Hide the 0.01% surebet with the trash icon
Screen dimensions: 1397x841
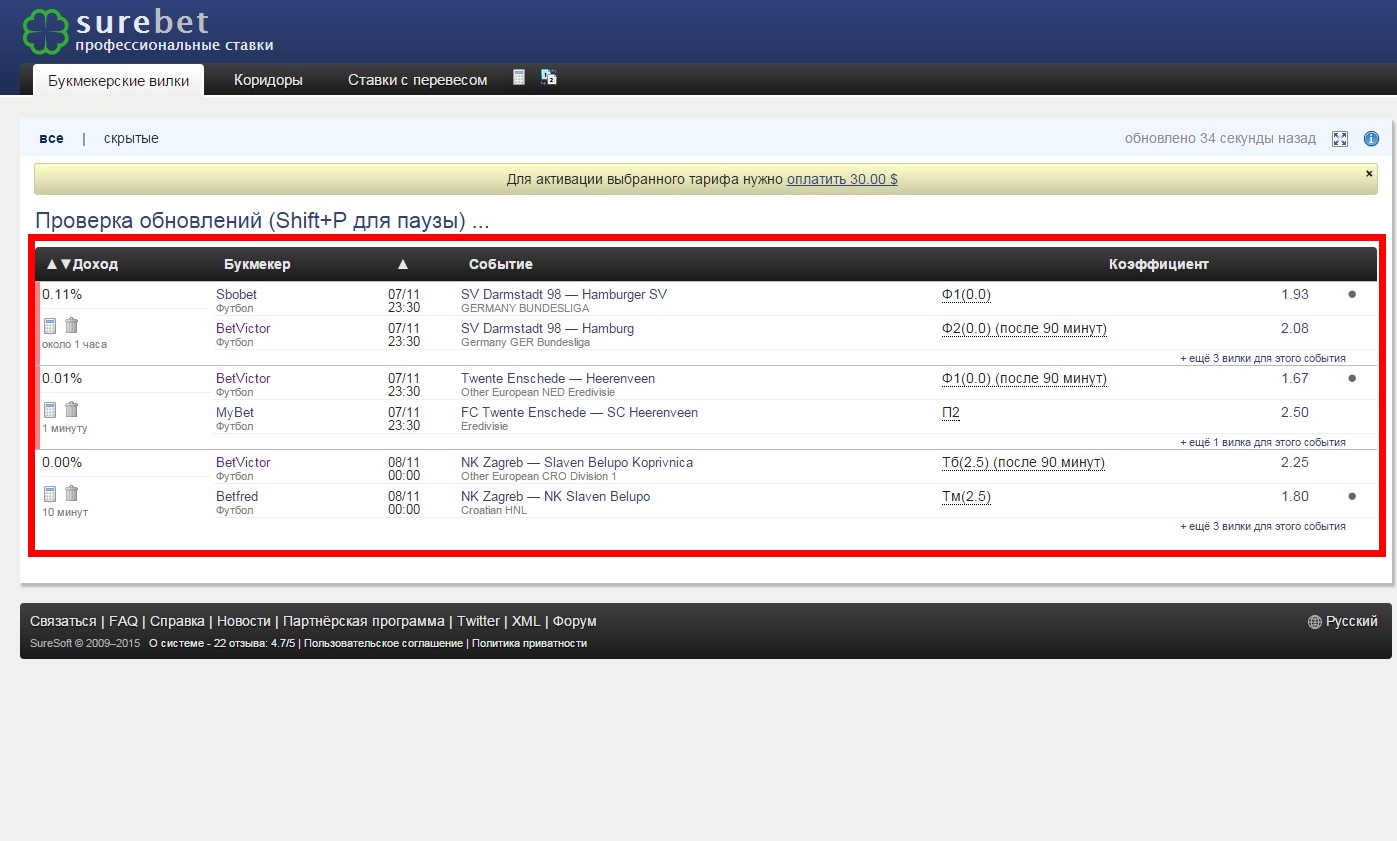71,409
